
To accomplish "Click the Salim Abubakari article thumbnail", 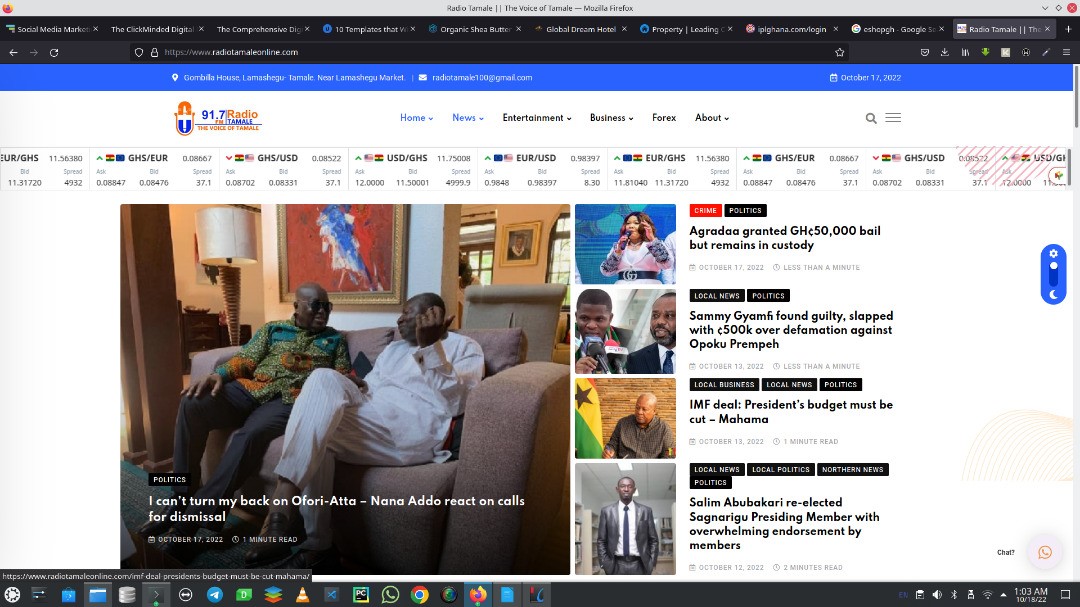I will (x=625, y=518).
